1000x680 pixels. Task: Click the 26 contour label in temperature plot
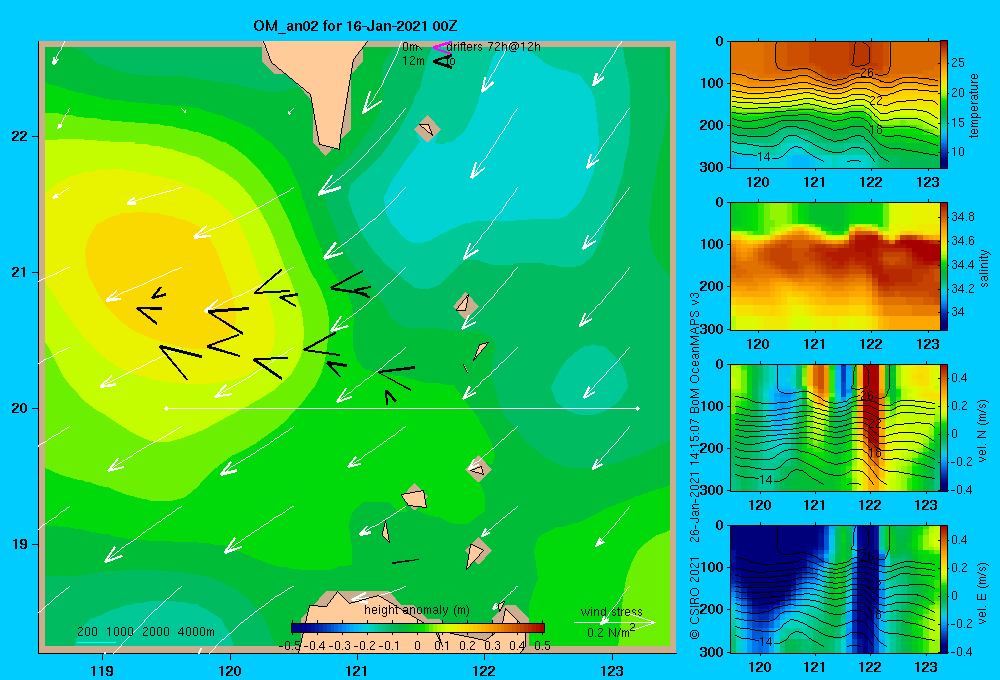click(866, 72)
